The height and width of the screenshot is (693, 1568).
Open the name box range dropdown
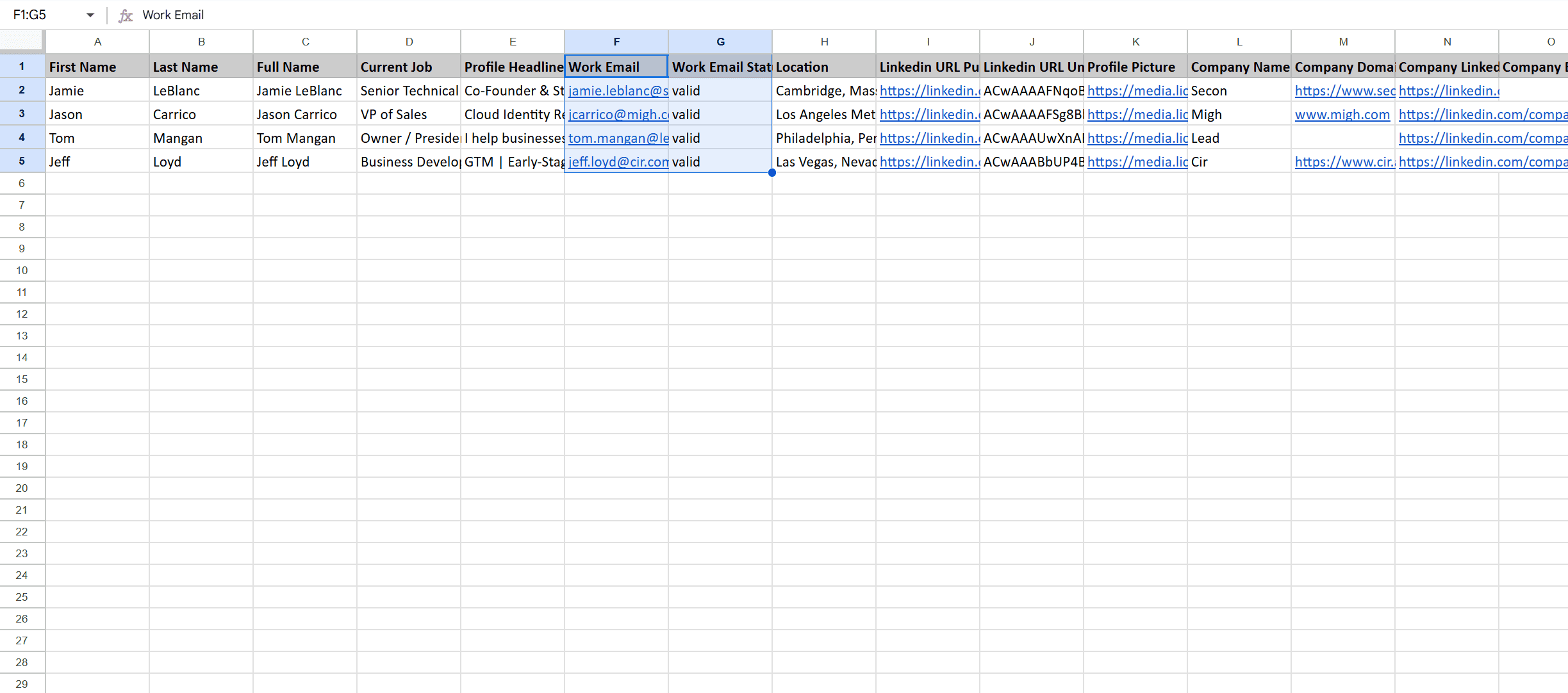point(90,15)
